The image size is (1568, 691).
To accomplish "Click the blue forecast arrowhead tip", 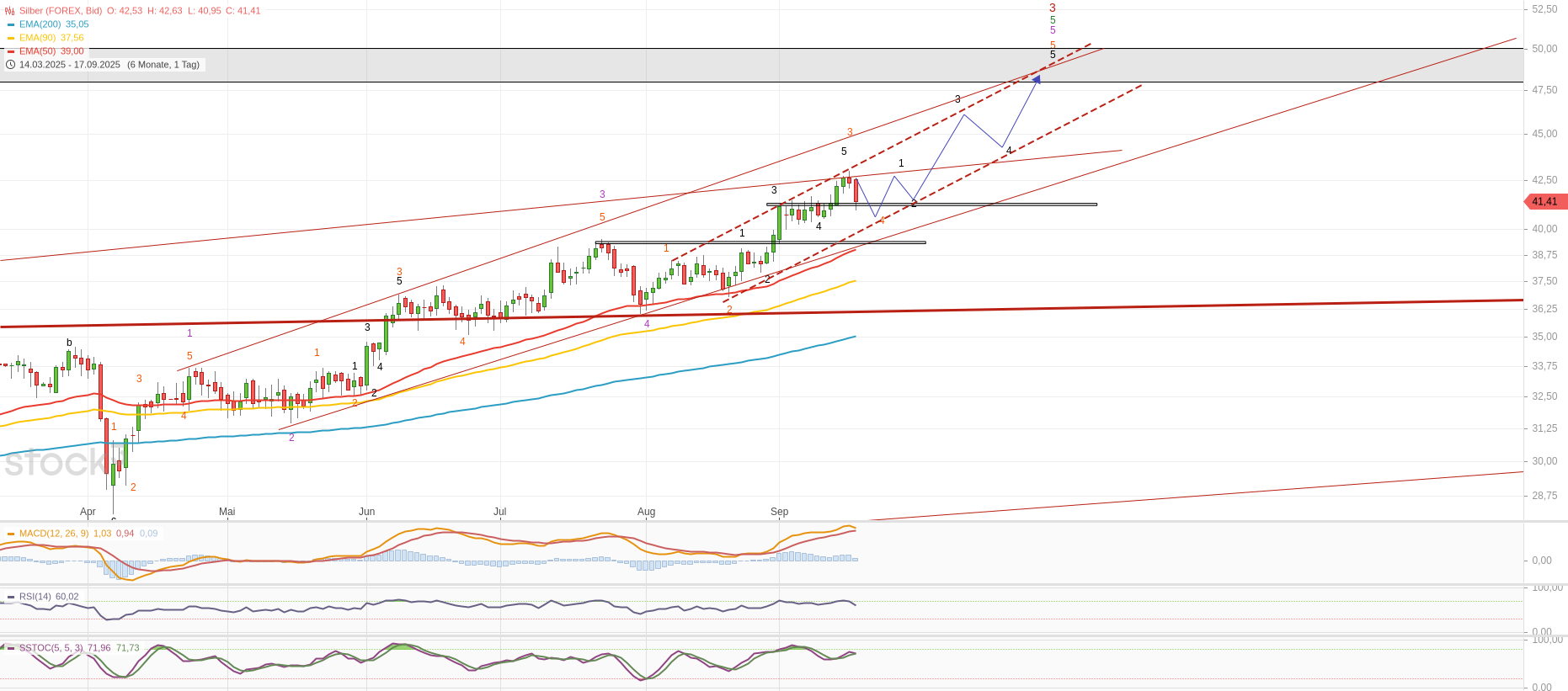I will (x=1037, y=77).
